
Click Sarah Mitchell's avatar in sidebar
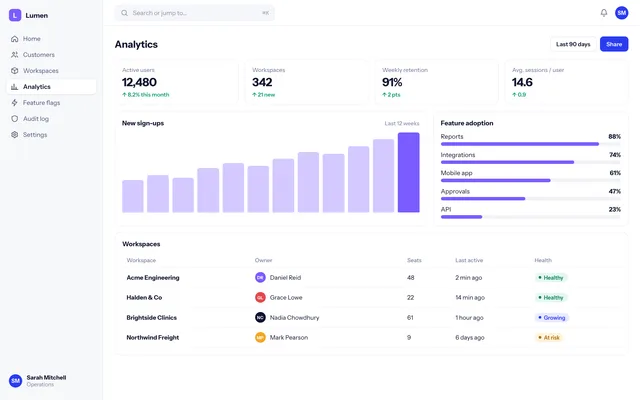tap(16, 381)
